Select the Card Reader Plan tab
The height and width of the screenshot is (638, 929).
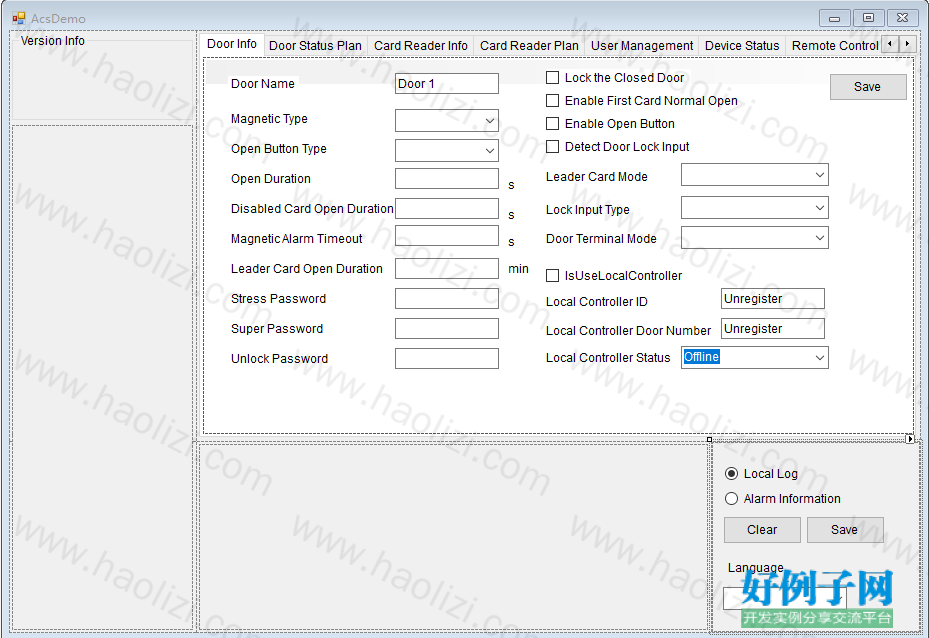pos(529,46)
